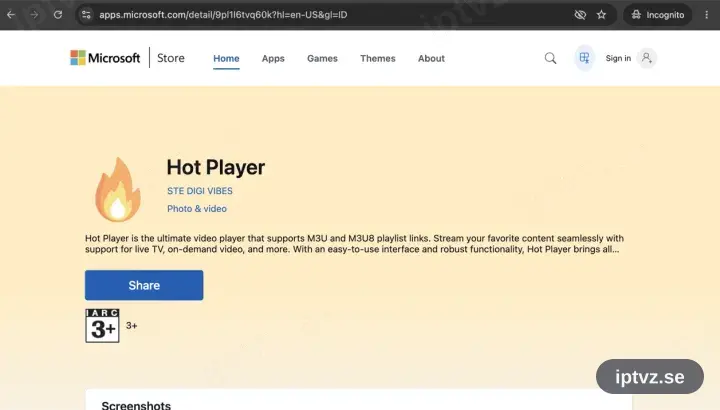Click the search magnifier icon
This screenshot has height=410, width=720.
pos(550,58)
